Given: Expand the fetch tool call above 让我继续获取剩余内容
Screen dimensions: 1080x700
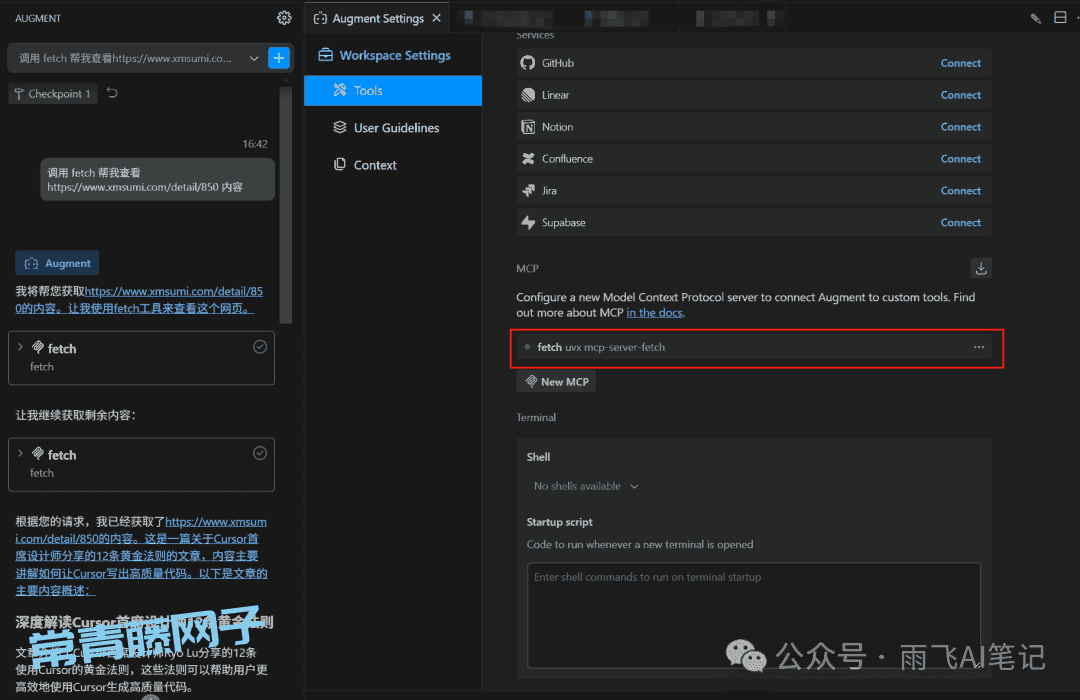Looking at the screenshot, I should pyautogui.click(x=20, y=347).
